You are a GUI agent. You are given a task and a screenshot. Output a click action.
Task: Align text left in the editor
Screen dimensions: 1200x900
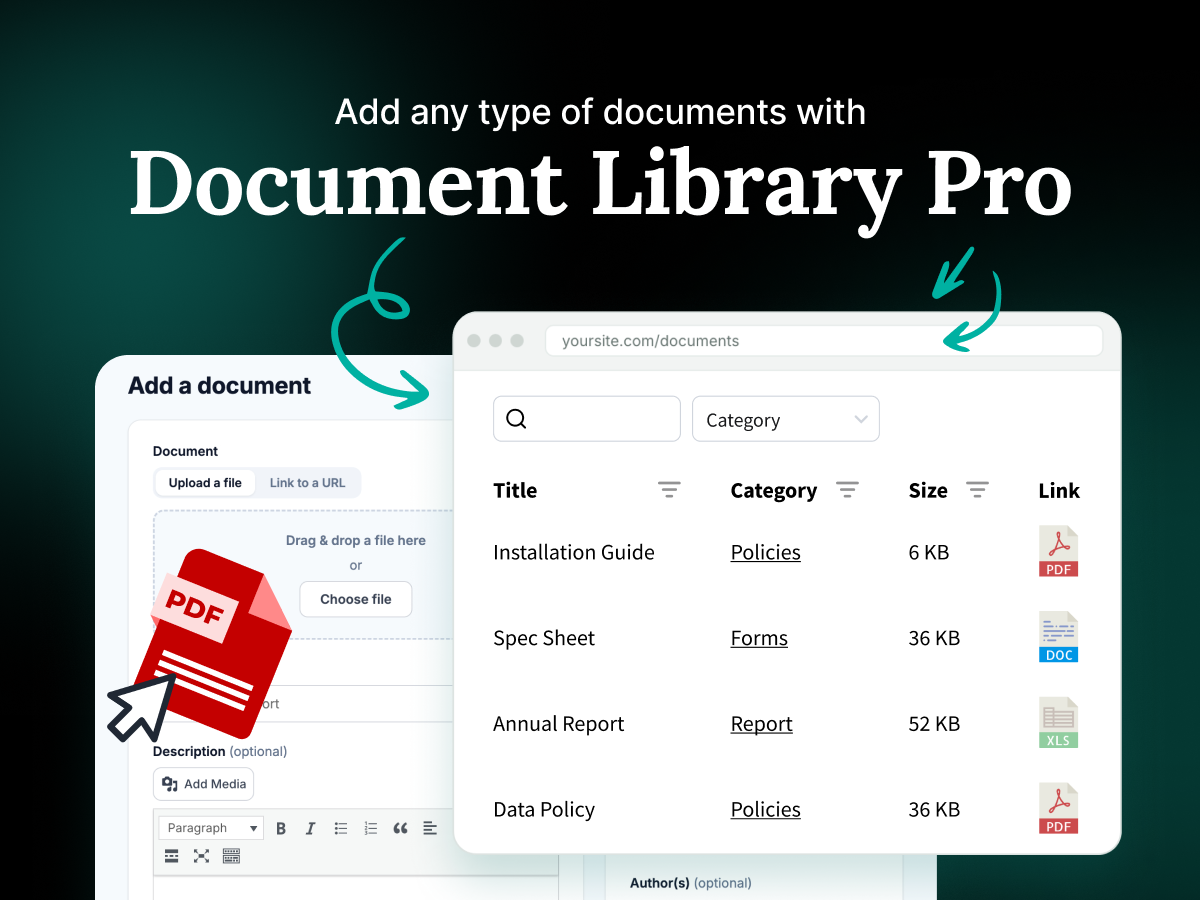pos(430,828)
